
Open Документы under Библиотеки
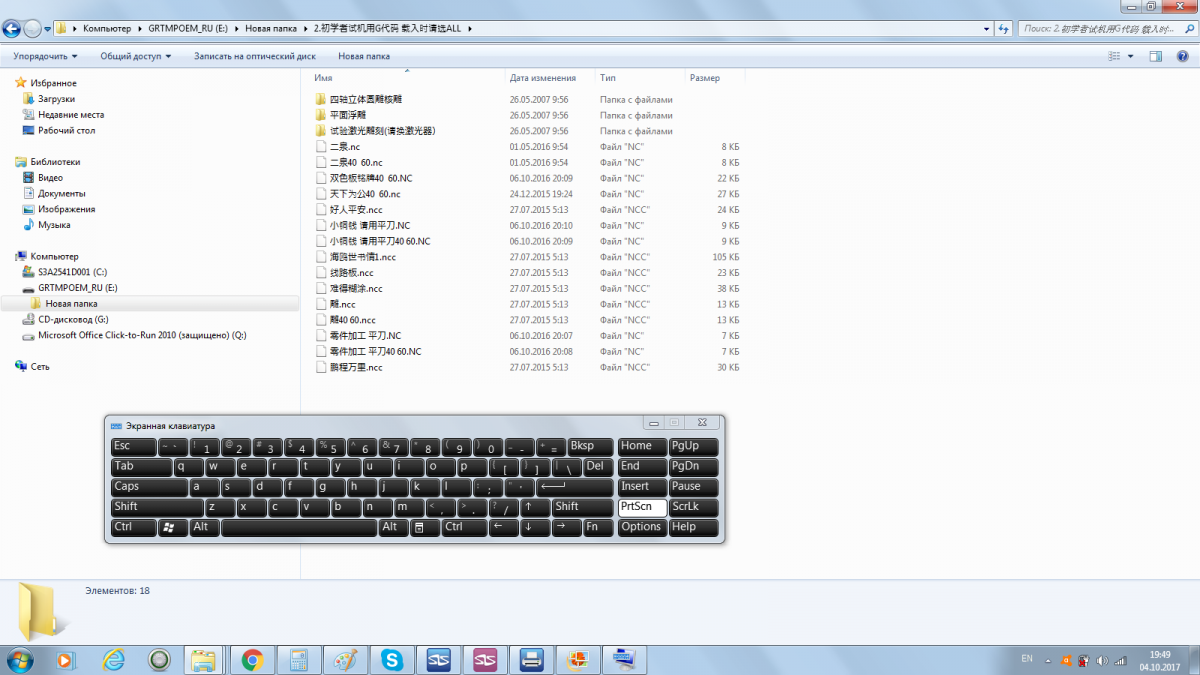click(x=62, y=193)
